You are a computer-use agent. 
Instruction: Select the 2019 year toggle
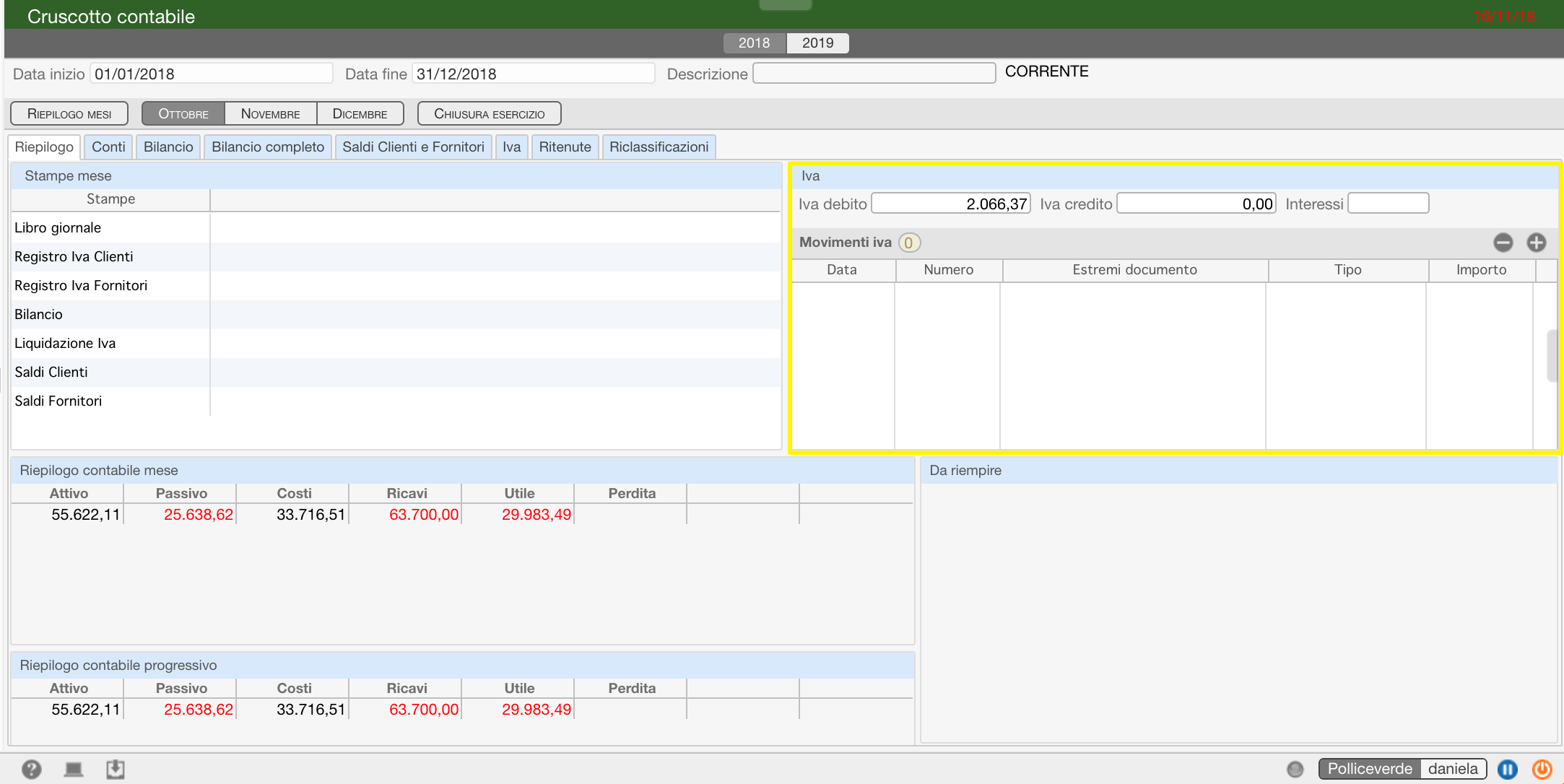[x=817, y=43]
